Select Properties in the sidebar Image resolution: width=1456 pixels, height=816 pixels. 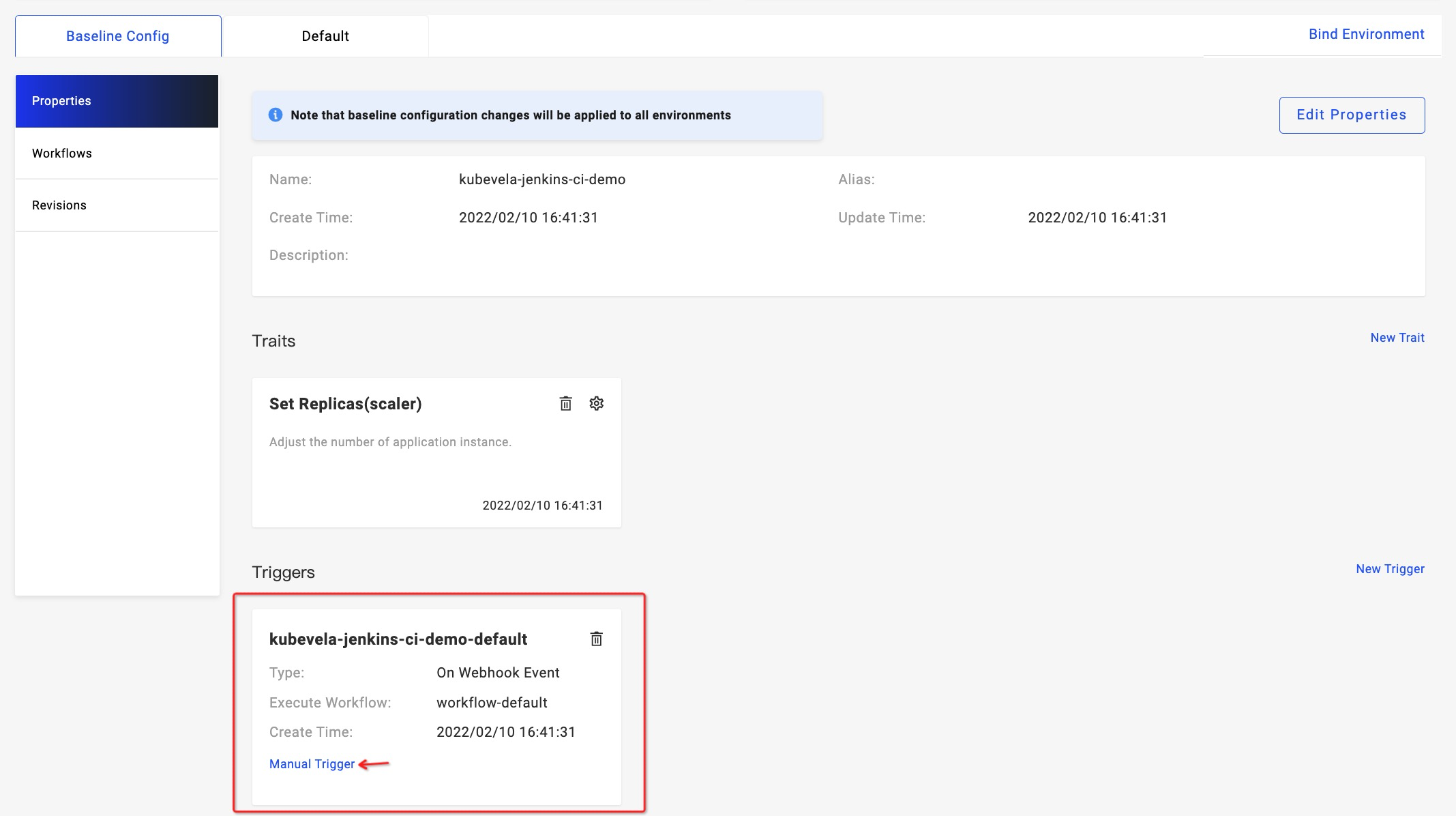coord(117,101)
